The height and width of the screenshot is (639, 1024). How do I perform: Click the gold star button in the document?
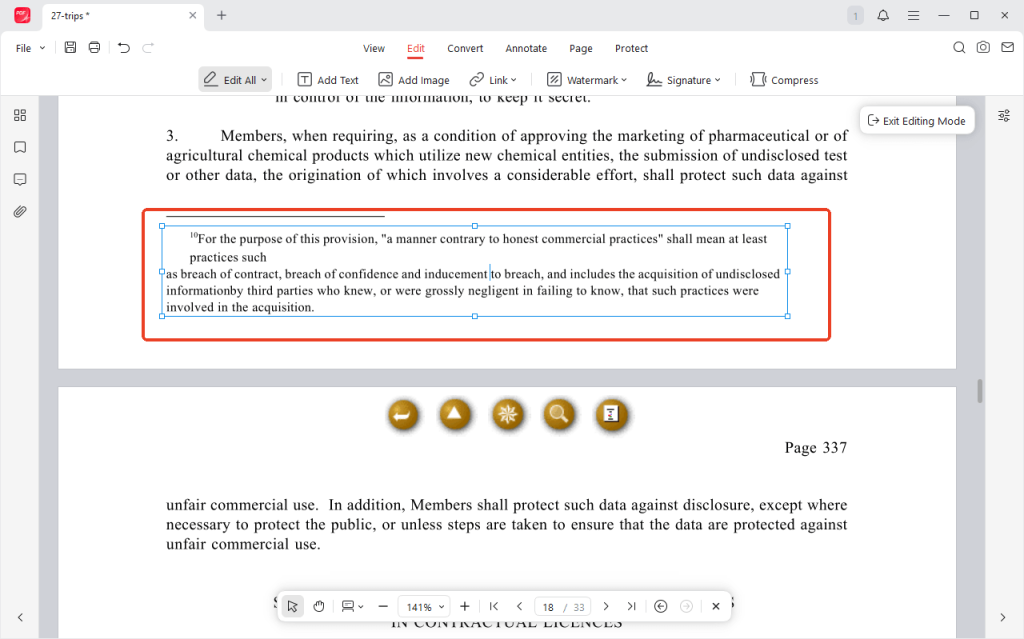(507, 414)
